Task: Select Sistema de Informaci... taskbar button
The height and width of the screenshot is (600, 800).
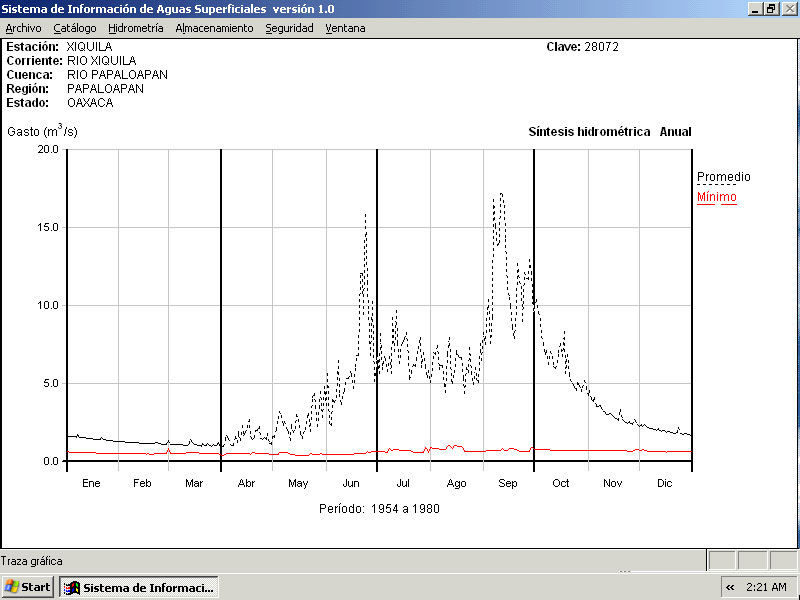Action: [x=138, y=587]
